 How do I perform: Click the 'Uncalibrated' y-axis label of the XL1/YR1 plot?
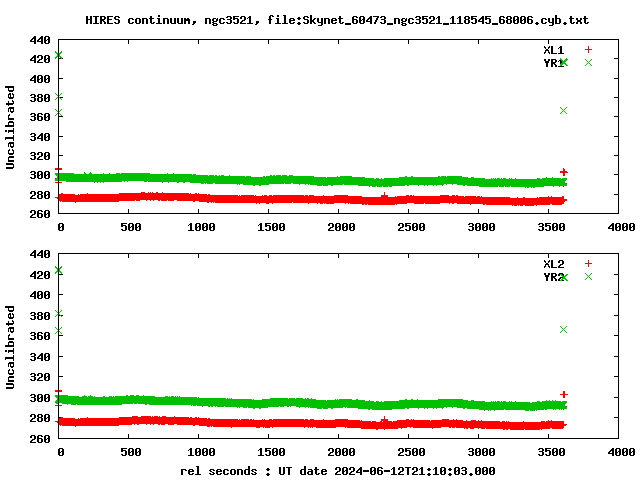coord(10,127)
